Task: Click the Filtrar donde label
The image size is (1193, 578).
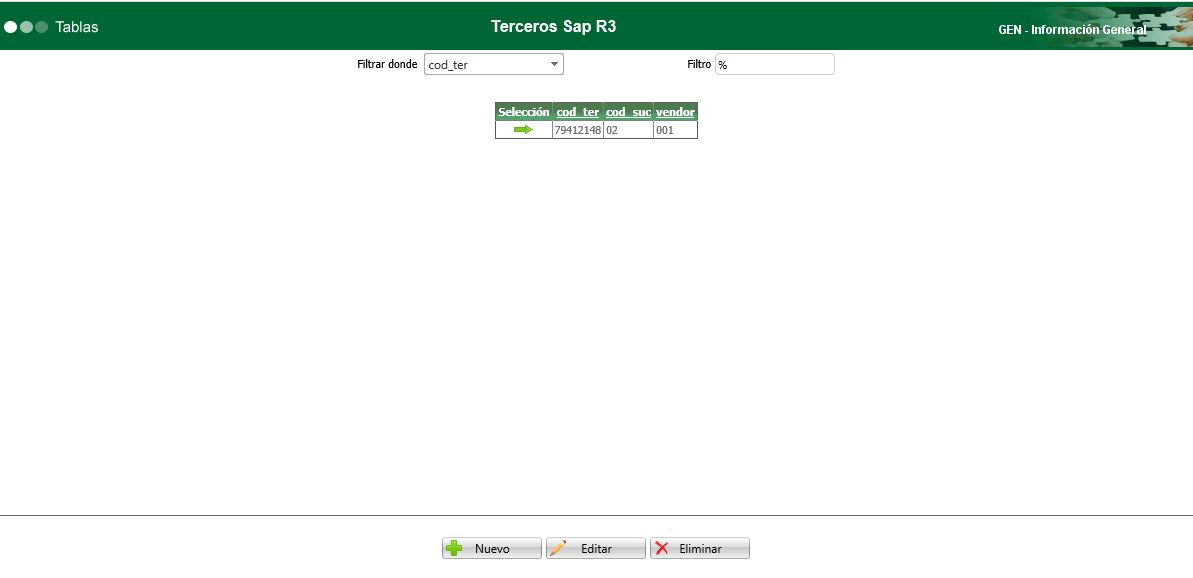Action: coord(387,65)
